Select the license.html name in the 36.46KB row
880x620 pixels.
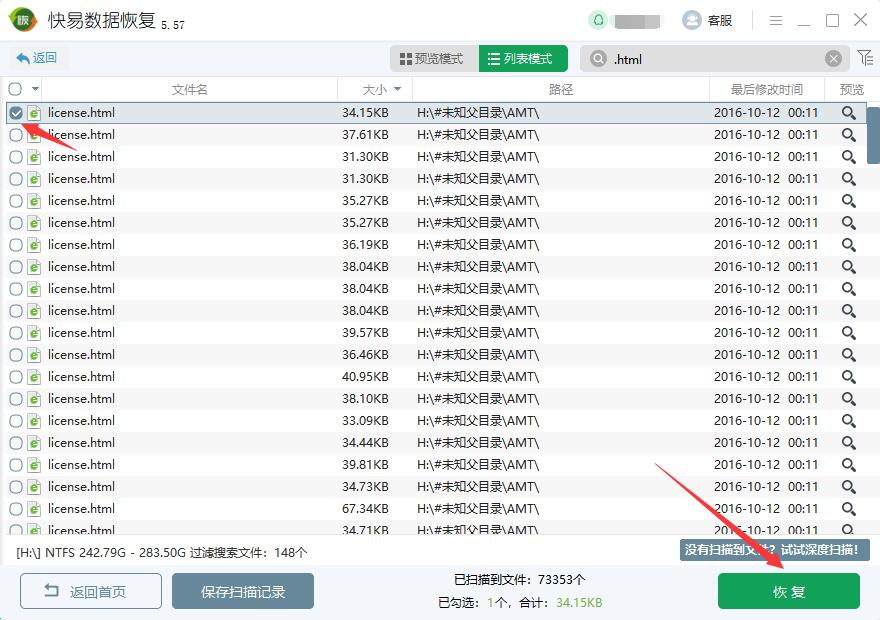(x=81, y=355)
